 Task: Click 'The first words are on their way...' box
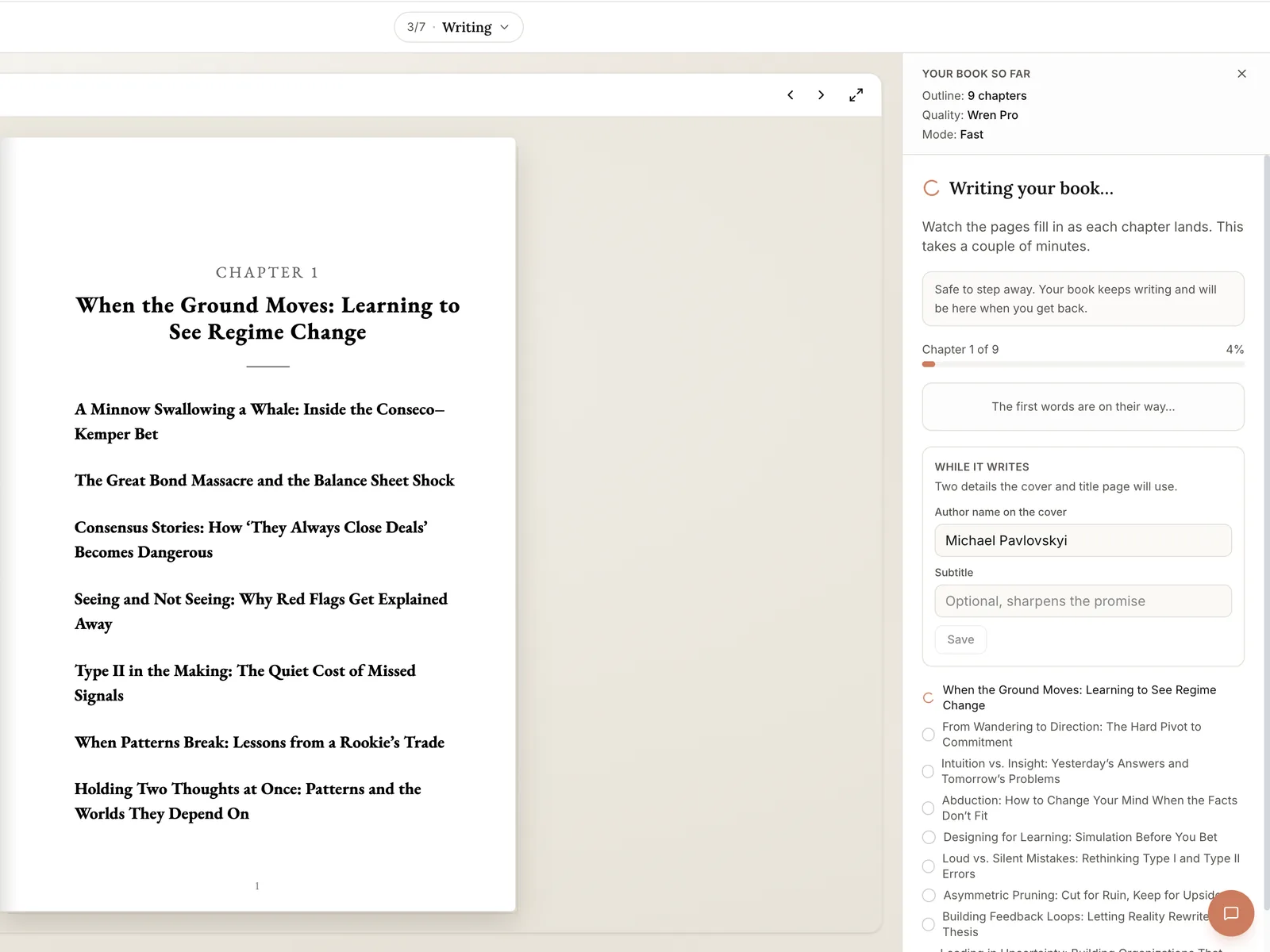[x=1083, y=407]
